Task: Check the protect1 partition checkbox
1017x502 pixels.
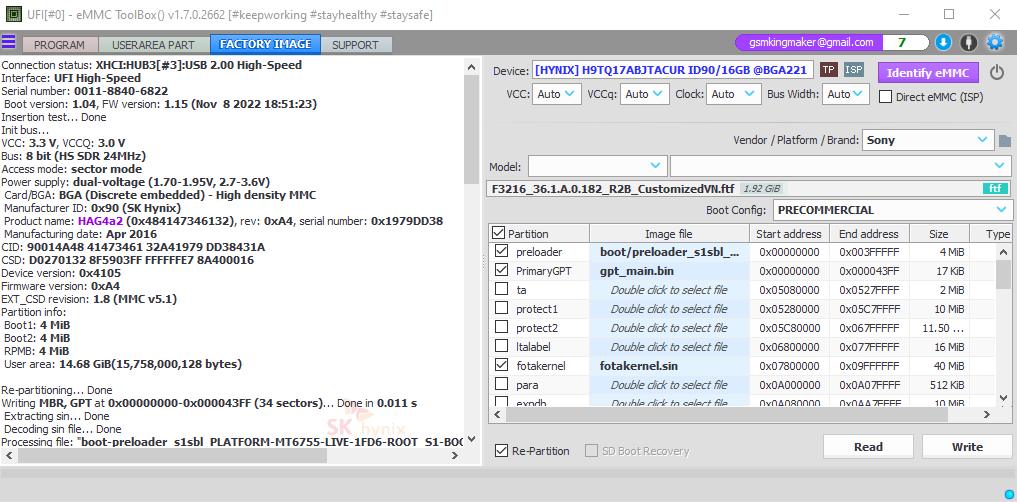Action: click(x=502, y=309)
